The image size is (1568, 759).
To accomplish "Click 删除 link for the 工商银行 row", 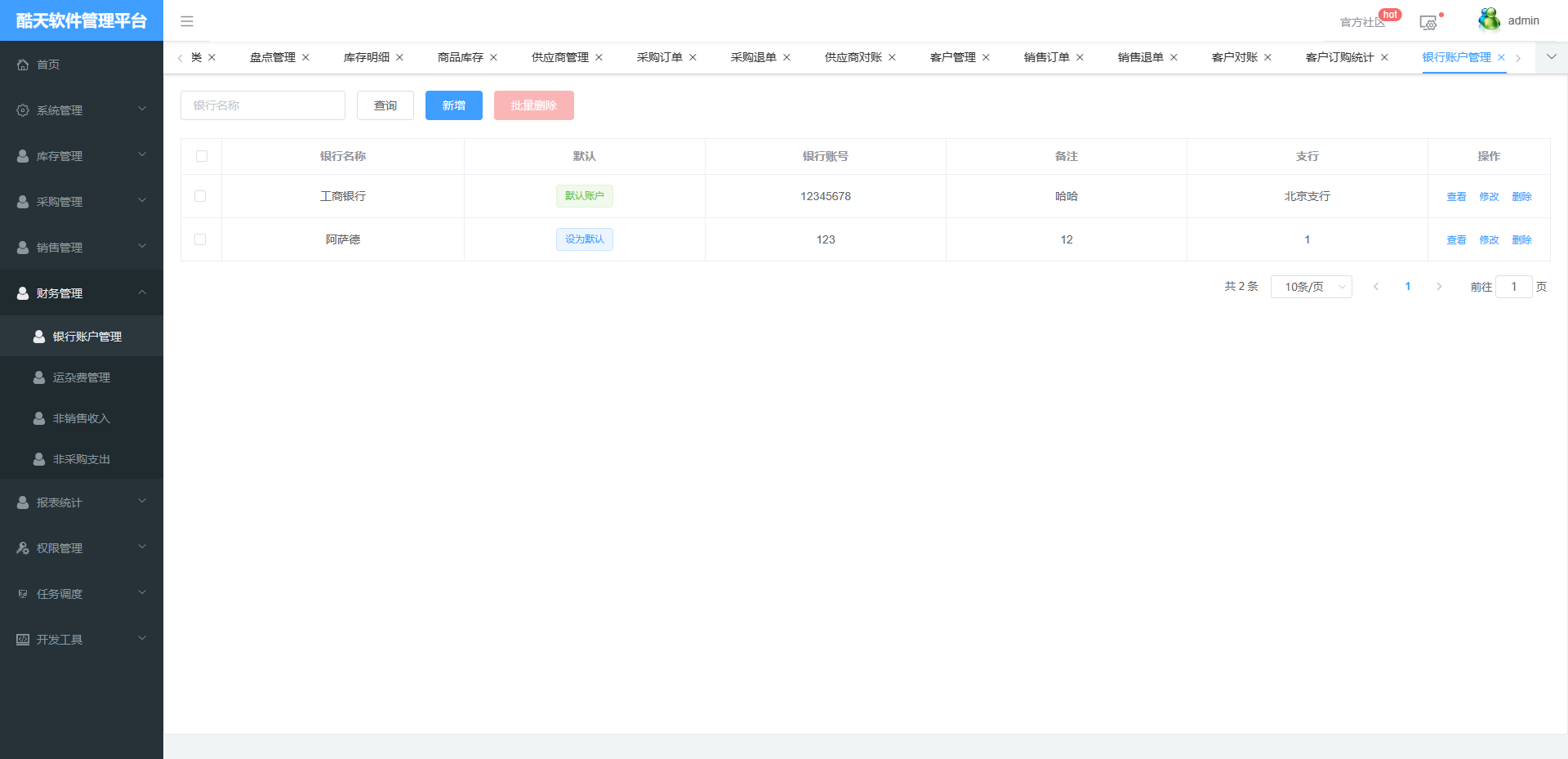I will (1521, 197).
